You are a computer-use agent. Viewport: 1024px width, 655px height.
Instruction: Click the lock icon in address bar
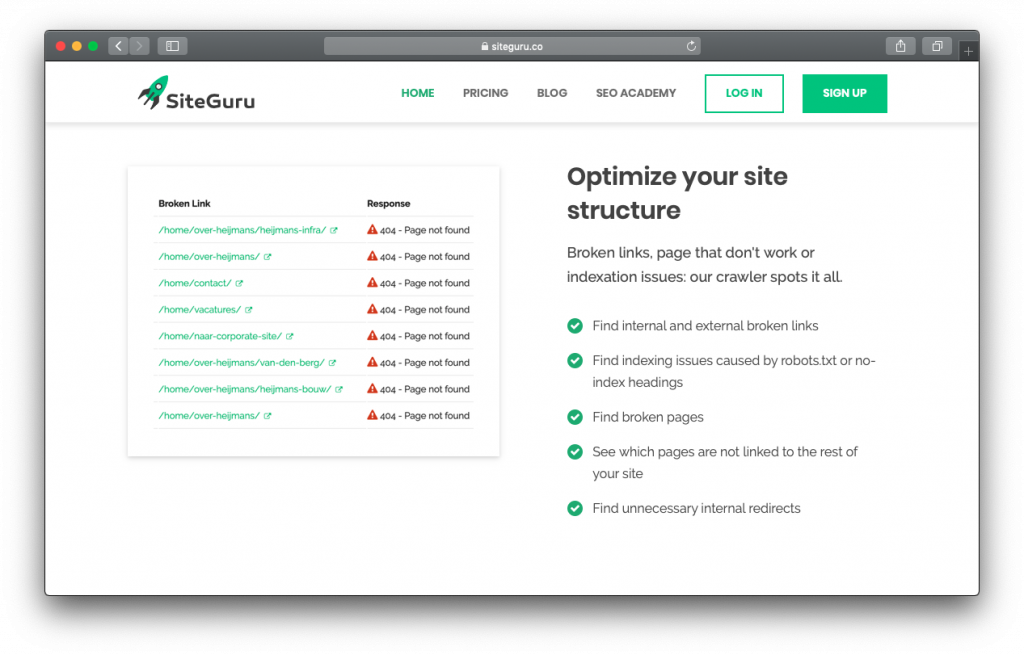coord(485,46)
